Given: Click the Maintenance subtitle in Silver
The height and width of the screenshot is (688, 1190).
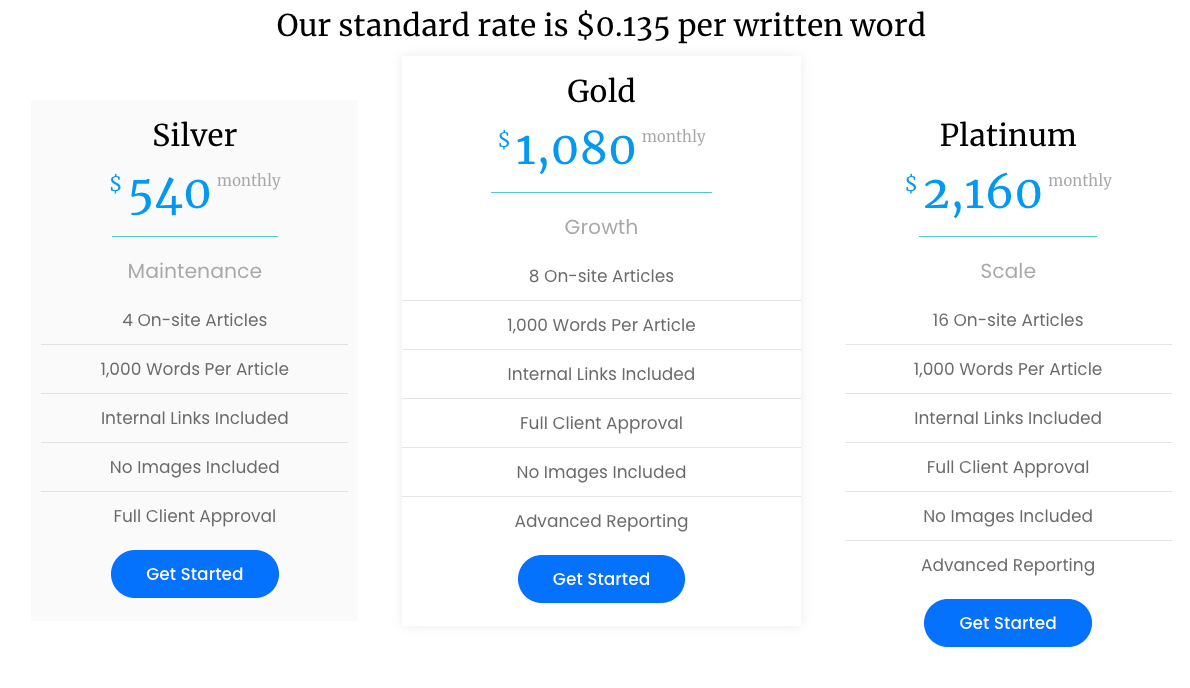Looking at the screenshot, I should tap(195, 271).
